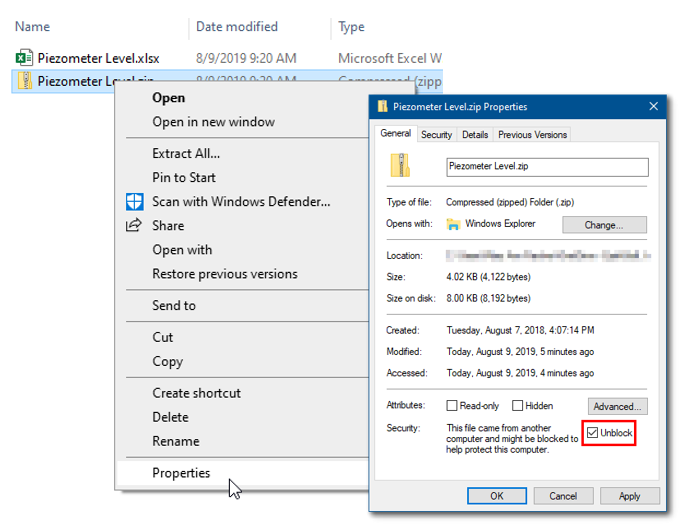
Task: Select Extract All... in context menu
Action: click(186, 154)
